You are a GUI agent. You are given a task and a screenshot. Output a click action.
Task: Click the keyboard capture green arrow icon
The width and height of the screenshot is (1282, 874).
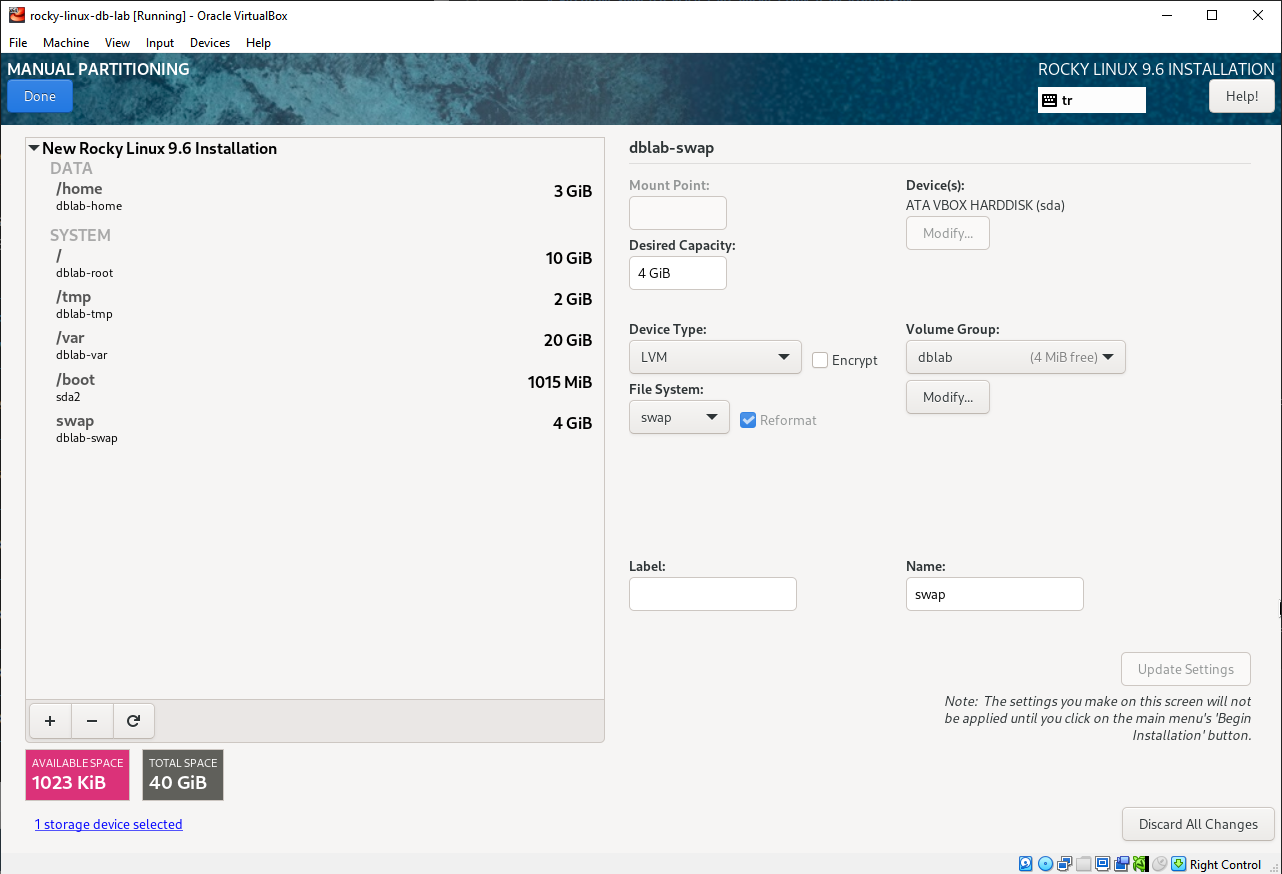(x=1178, y=864)
